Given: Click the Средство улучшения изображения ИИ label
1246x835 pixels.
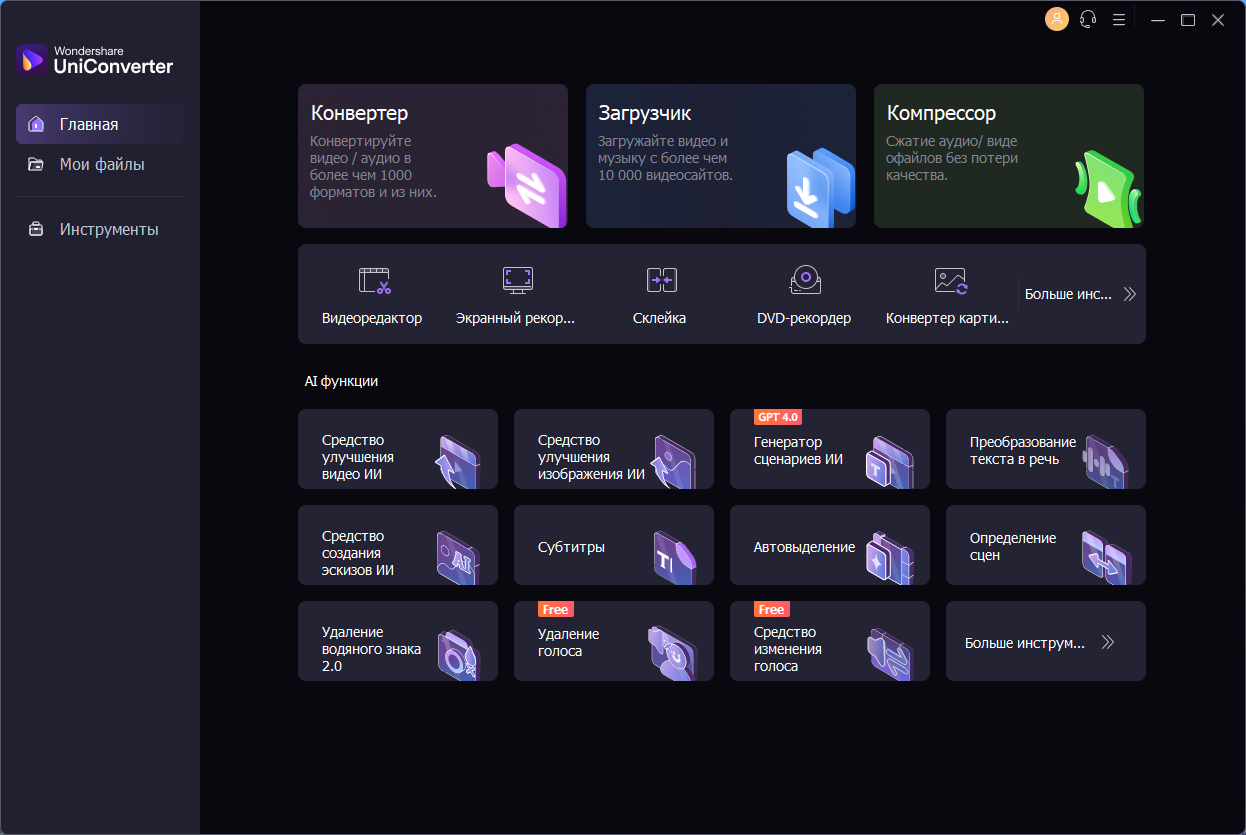Looking at the screenshot, I should click(591, 457).
